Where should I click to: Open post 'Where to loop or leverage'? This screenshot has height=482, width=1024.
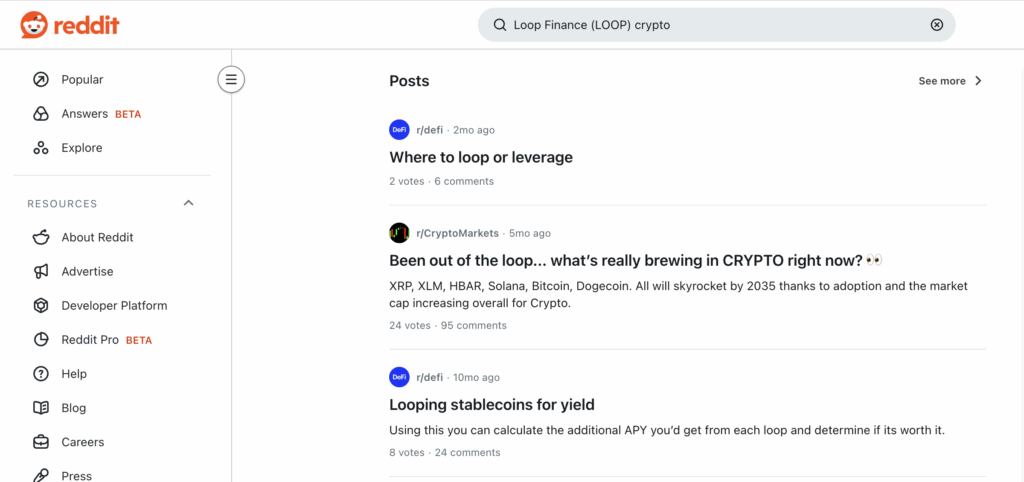[481, 157]
